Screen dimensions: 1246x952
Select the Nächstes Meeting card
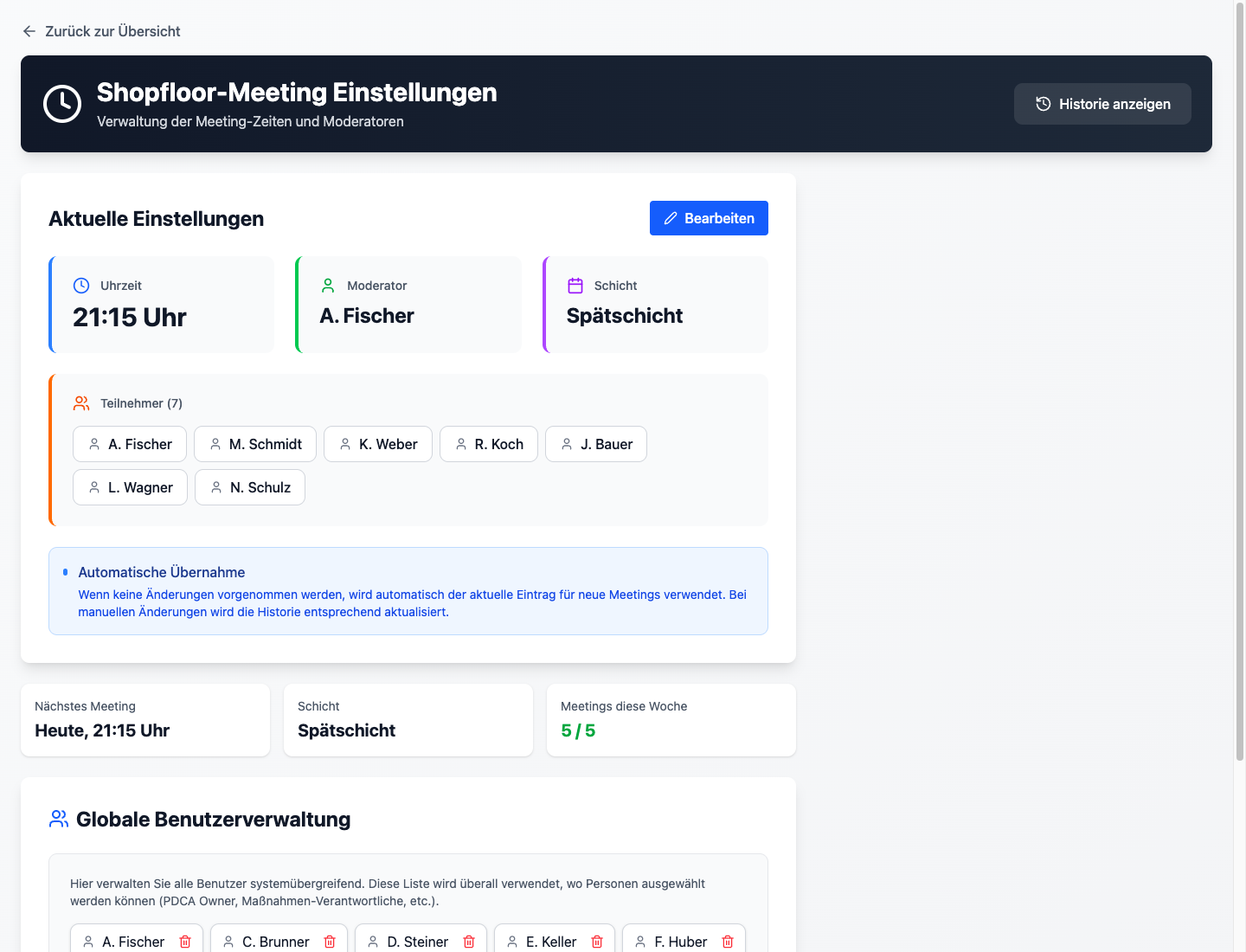click(145, 719)
